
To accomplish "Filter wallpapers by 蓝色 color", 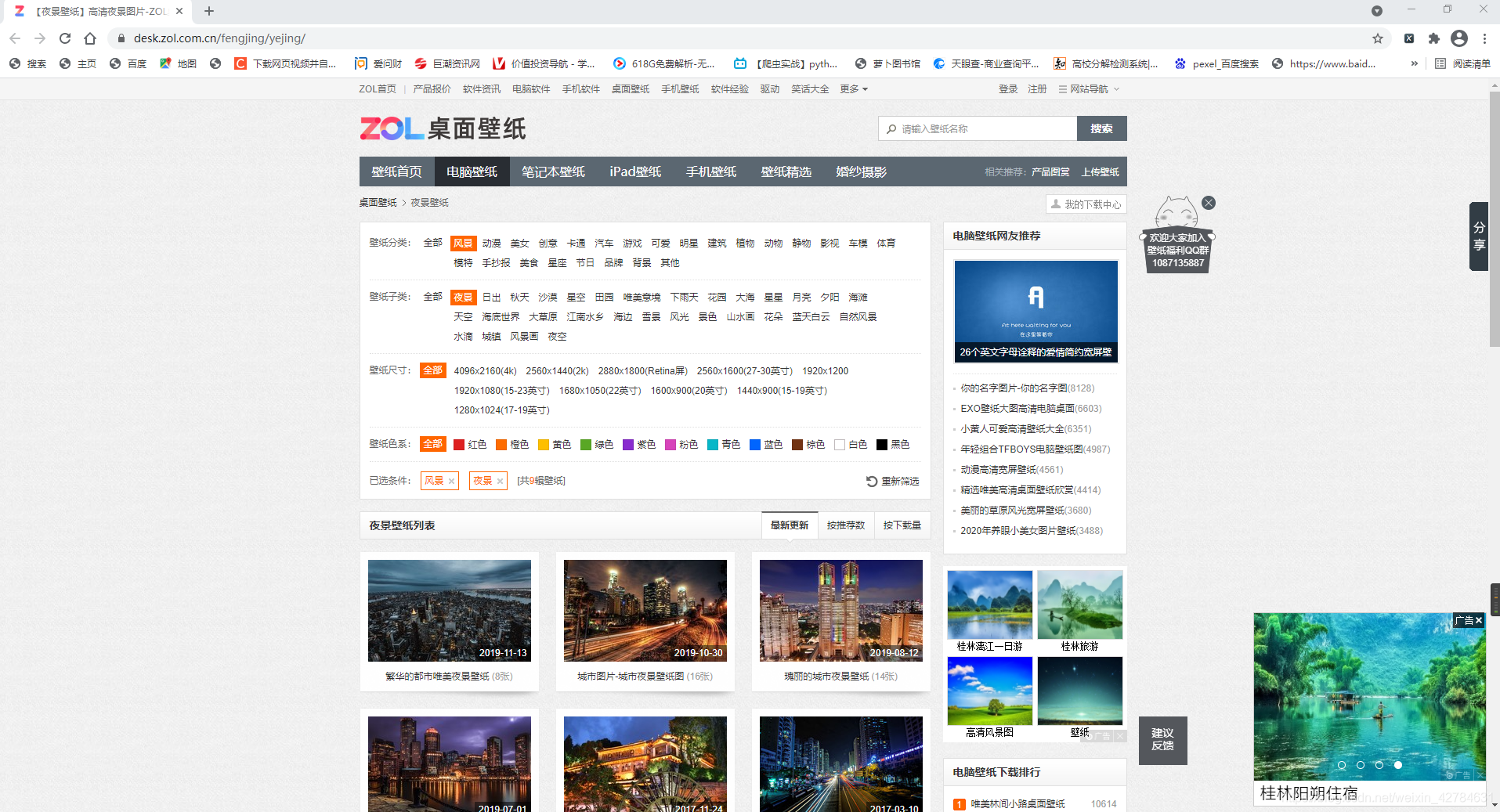I will [766, 445].
